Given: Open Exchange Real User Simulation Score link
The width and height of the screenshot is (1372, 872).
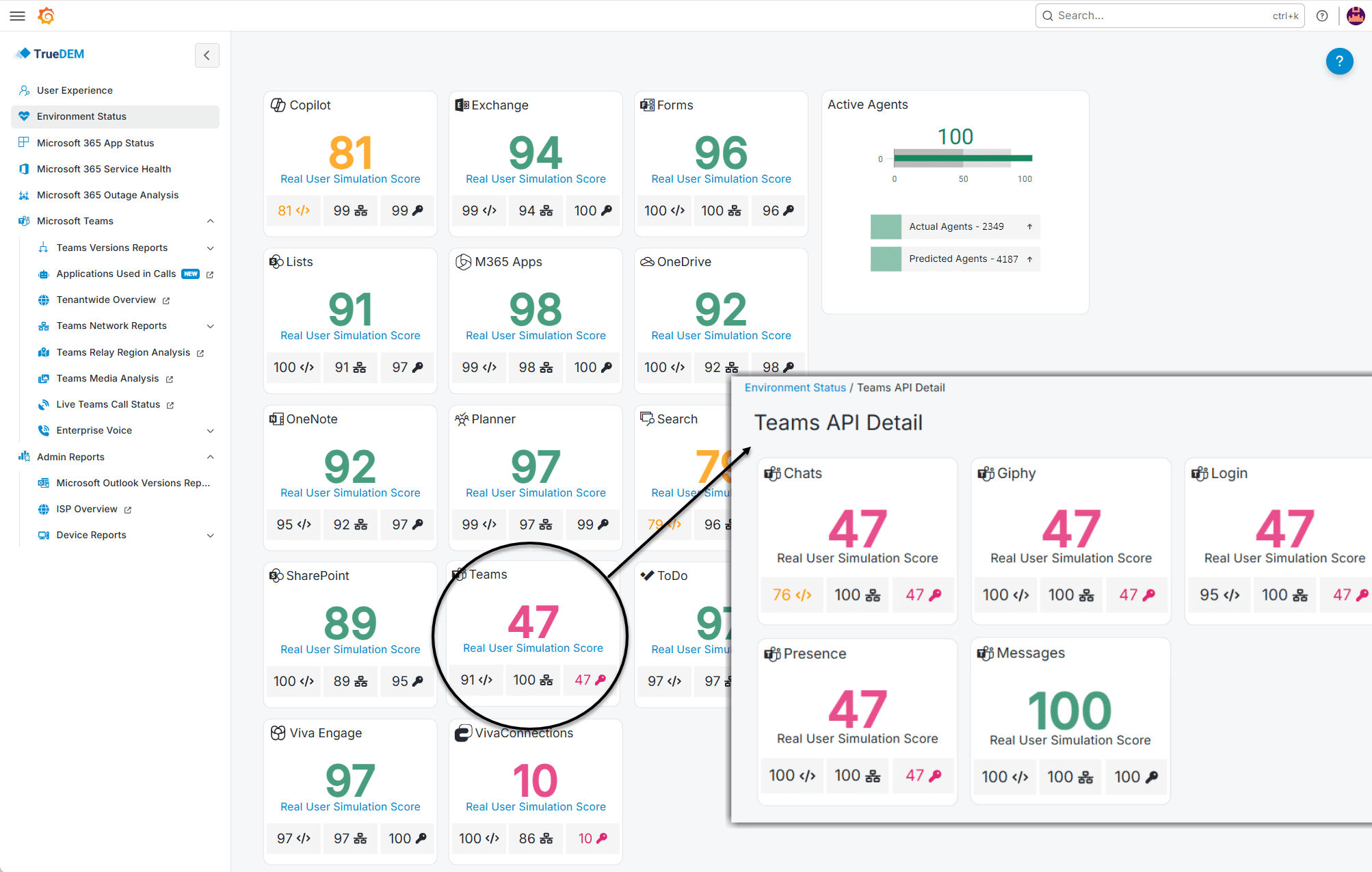Looking at the screenshot, I should (x=536, y=179).
